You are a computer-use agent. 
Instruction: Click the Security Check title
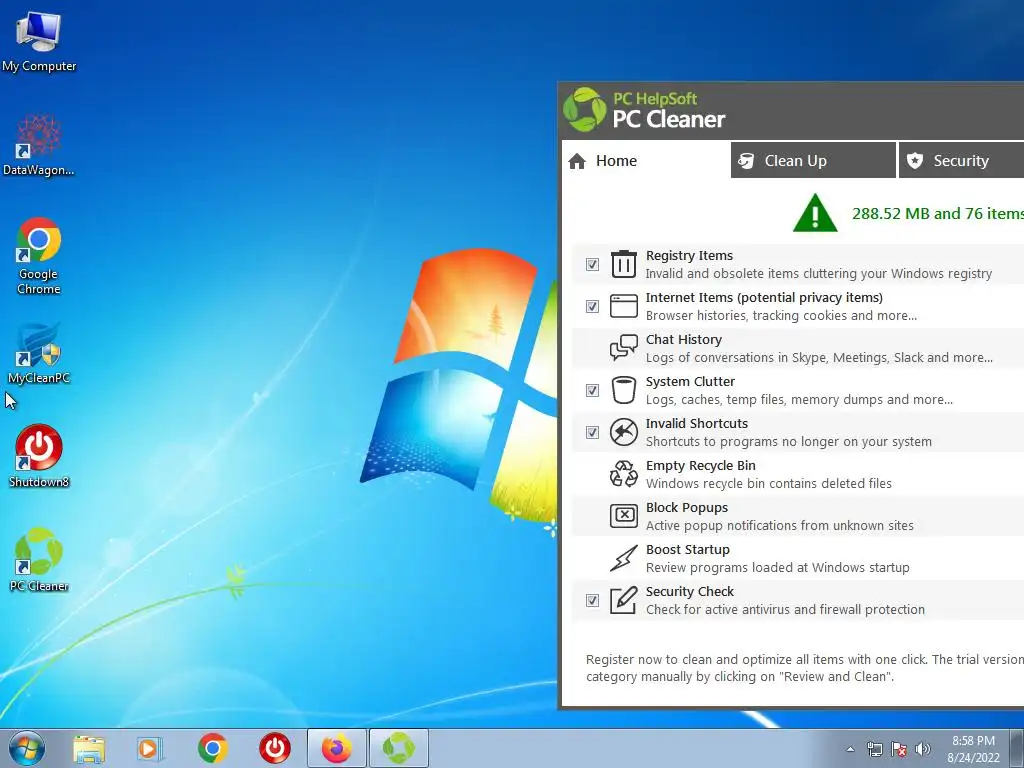690,591
